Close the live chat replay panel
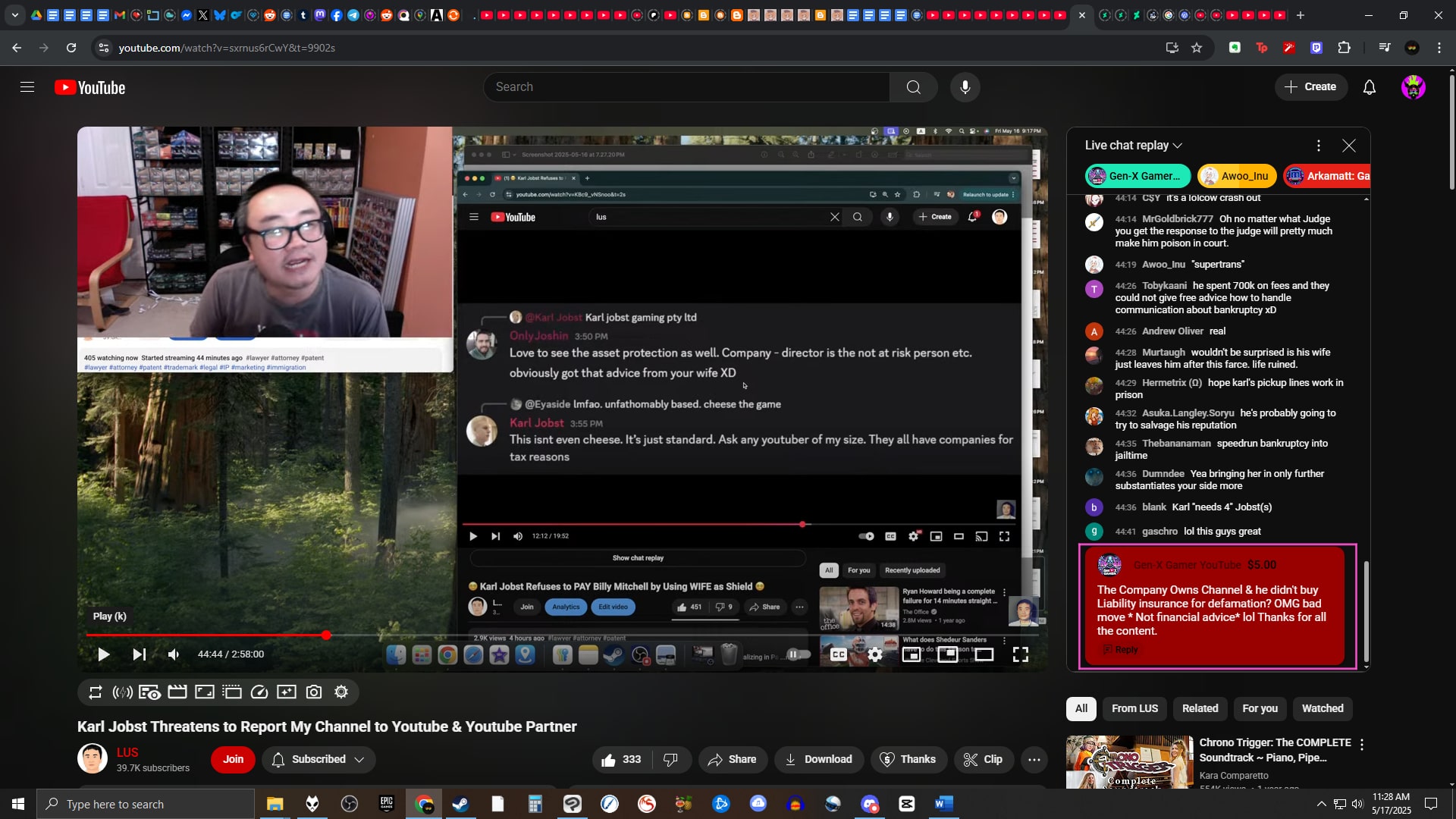1456x819 pixels. [1348, 146]
